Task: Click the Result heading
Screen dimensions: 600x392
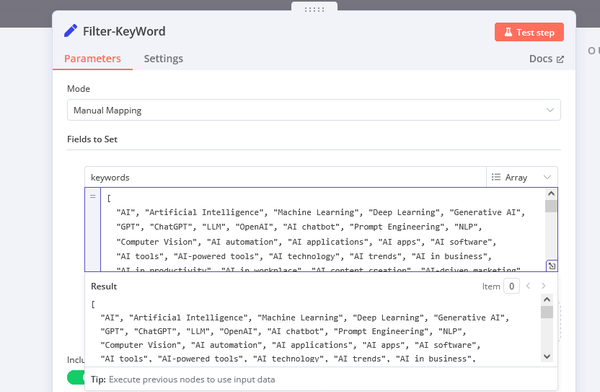Action: pyautogui.click(x=104, y=286)
